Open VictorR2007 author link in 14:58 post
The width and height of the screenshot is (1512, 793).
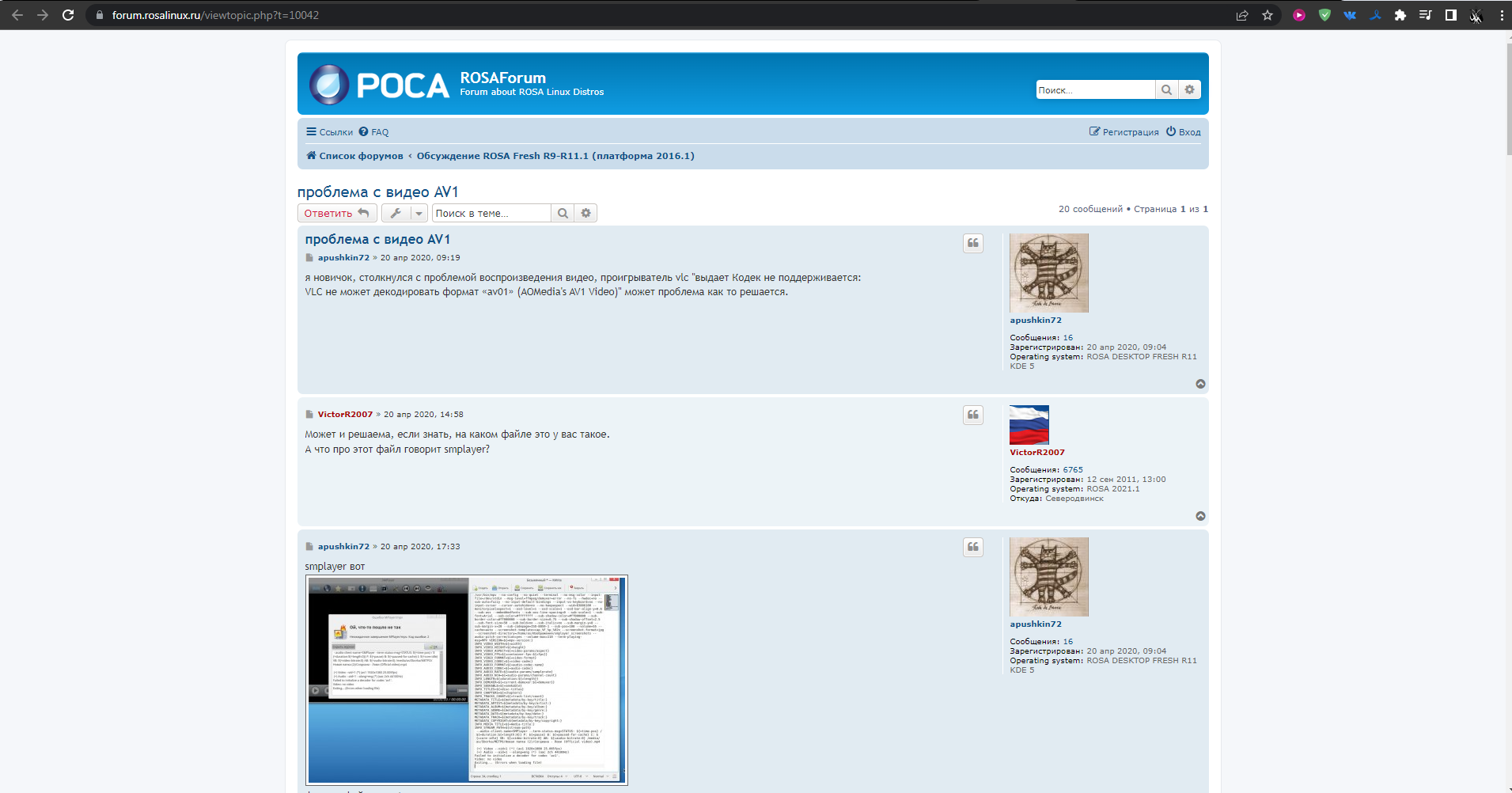tap(345, 415)
